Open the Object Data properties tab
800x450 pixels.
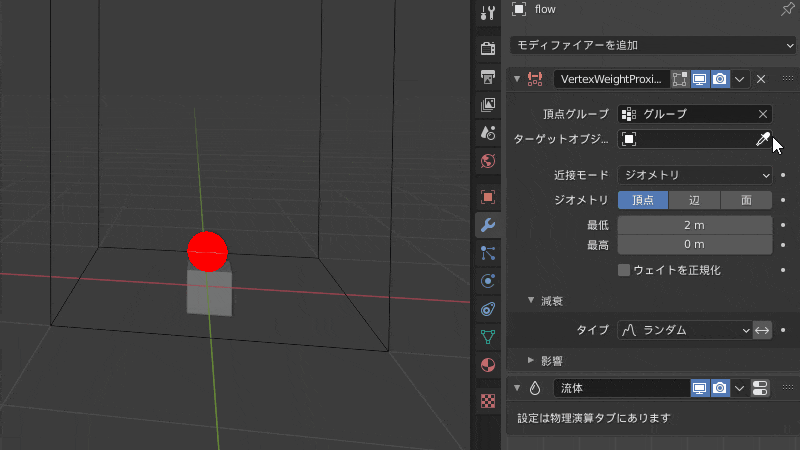(x=488, y=337)
